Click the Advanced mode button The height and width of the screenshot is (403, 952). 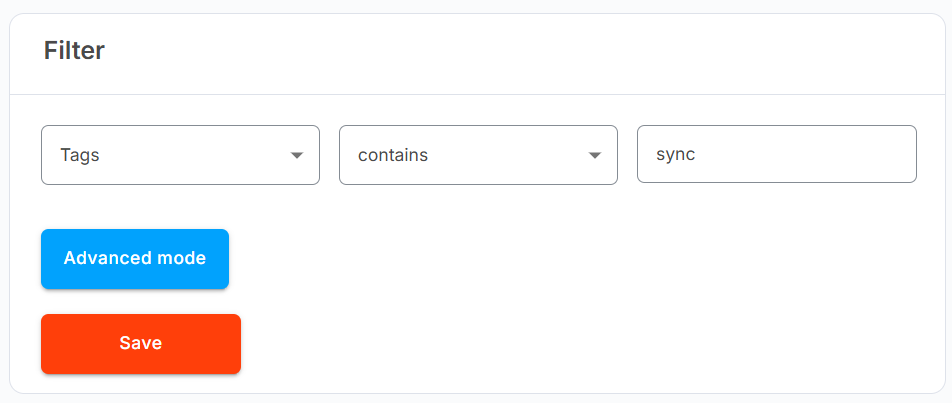pyautogui.click(x=135, y=259)
